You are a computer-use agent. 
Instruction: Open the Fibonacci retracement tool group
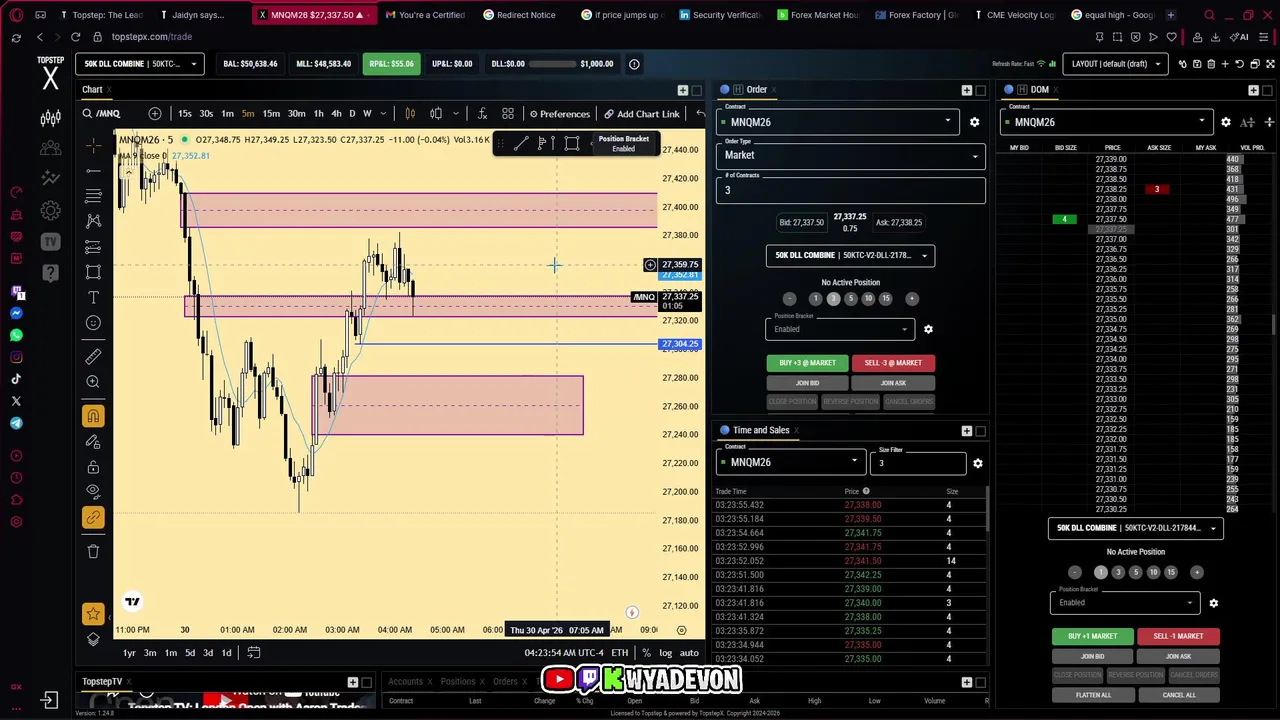(93, 196)
